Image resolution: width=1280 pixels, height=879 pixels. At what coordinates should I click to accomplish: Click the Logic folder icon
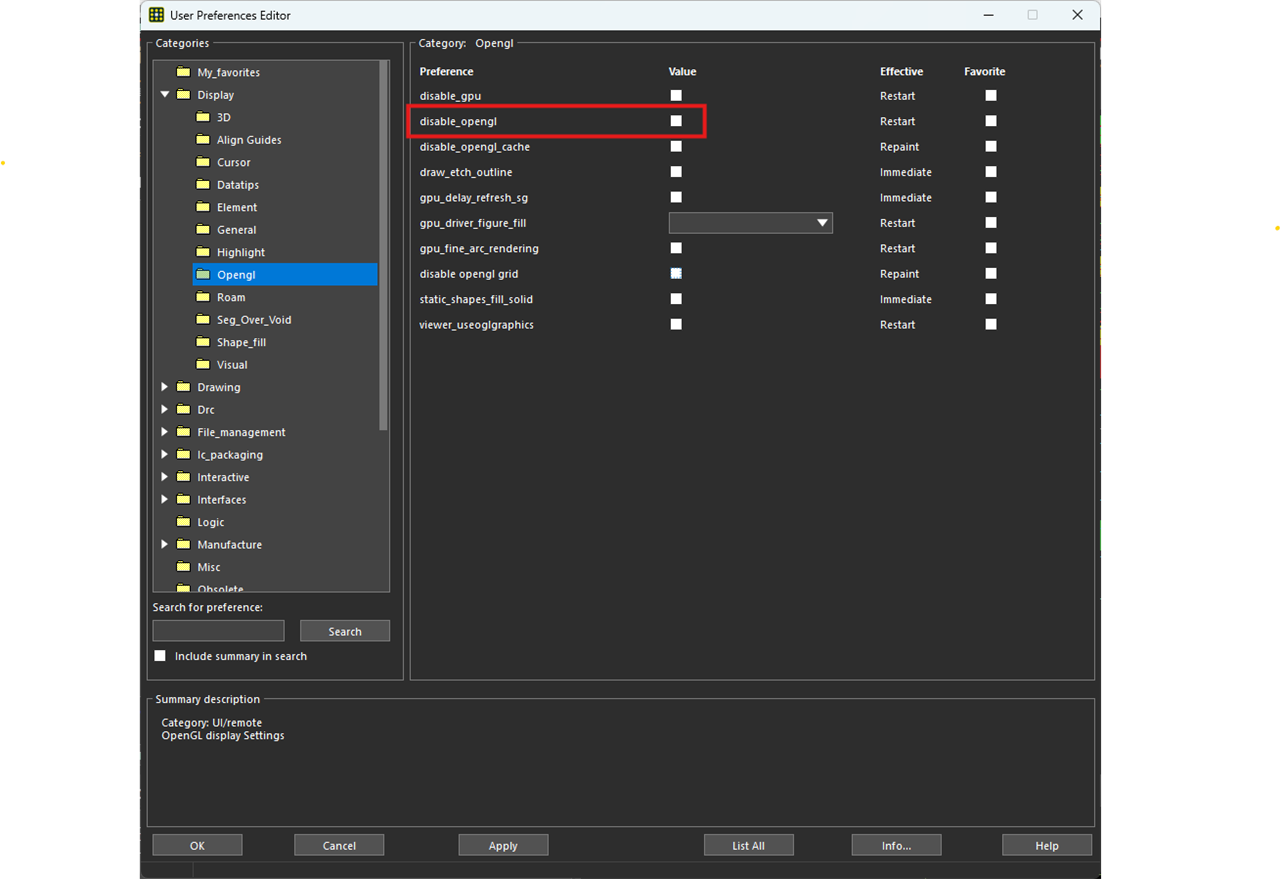point(183,522)
